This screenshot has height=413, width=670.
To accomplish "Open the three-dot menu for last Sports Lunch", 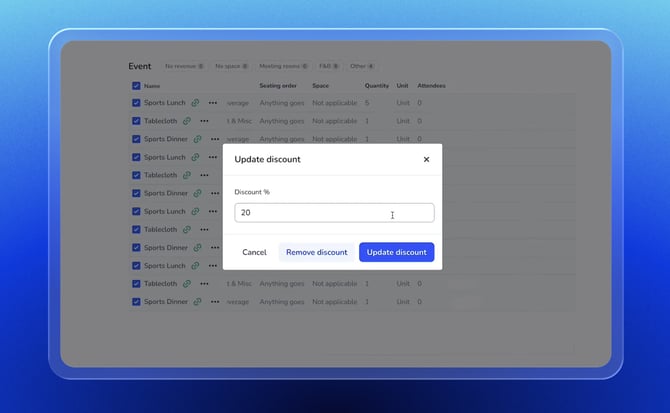I will (x=213, y=266).
